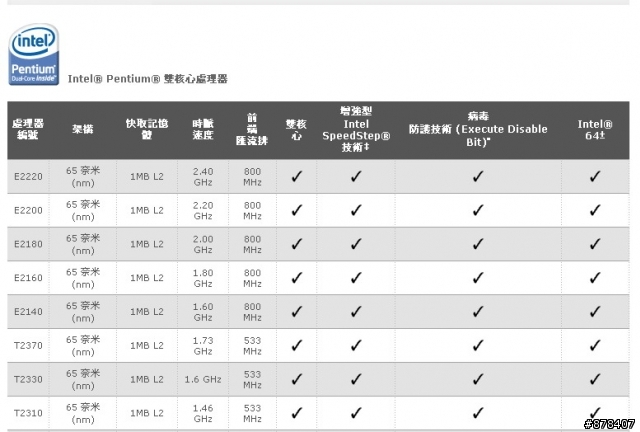Select the Intel SpeedStep column header
Screen dimensions: 640x432
(356, 129)
